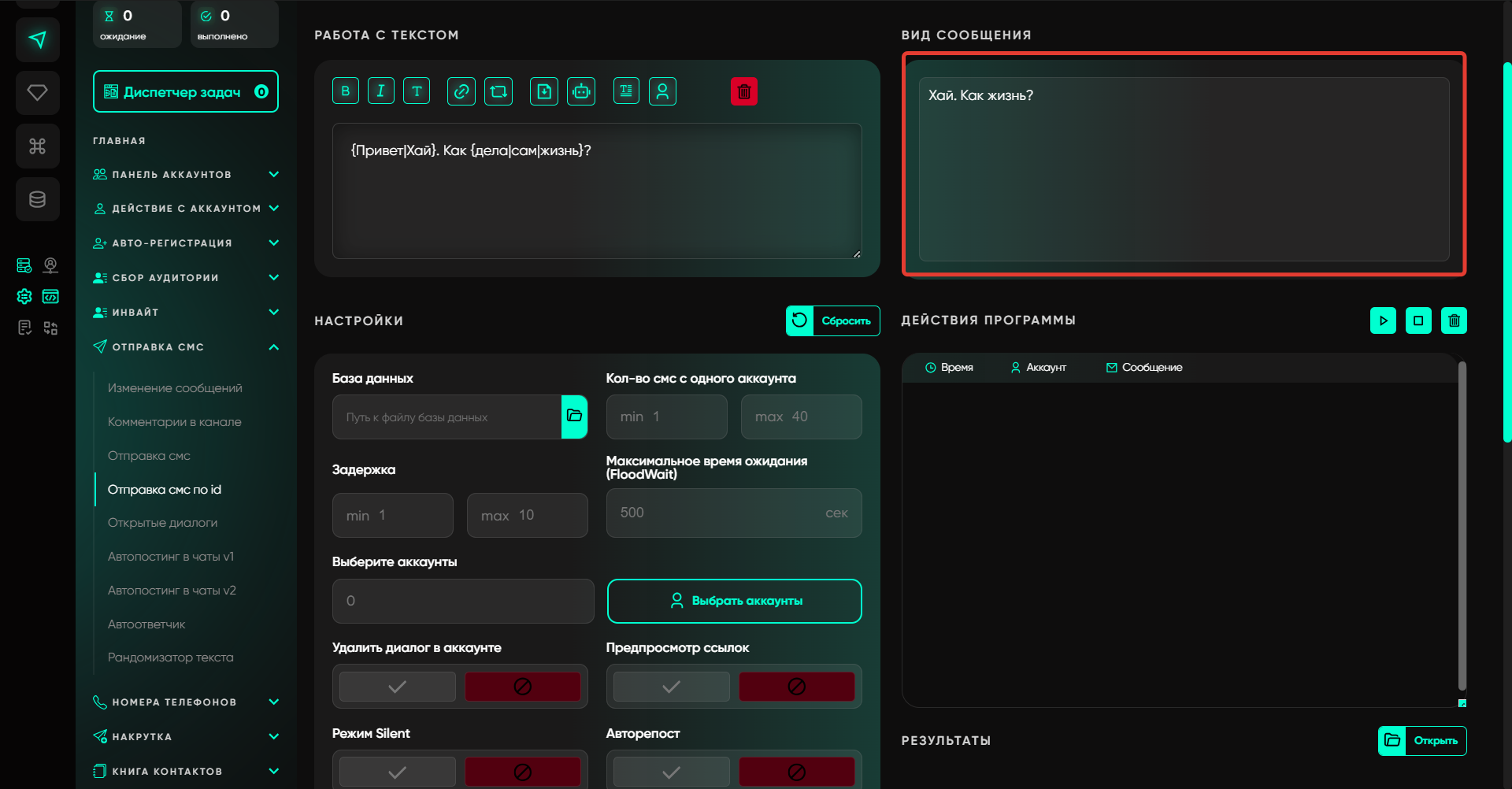Start program actions with play icon
Screen dimensions: 1512x789
pos(1383,320)
